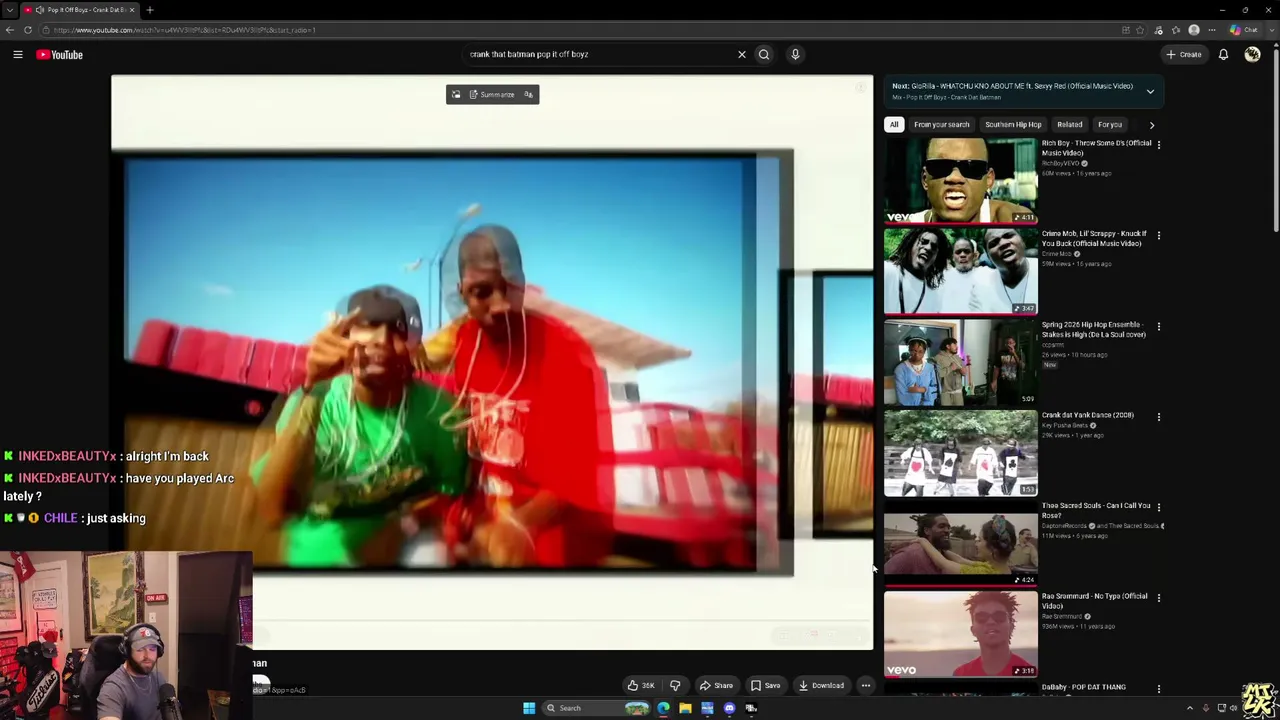
Task: Open options for DaBaby POP DAT THANG
Action: (x=1159, y=688)
